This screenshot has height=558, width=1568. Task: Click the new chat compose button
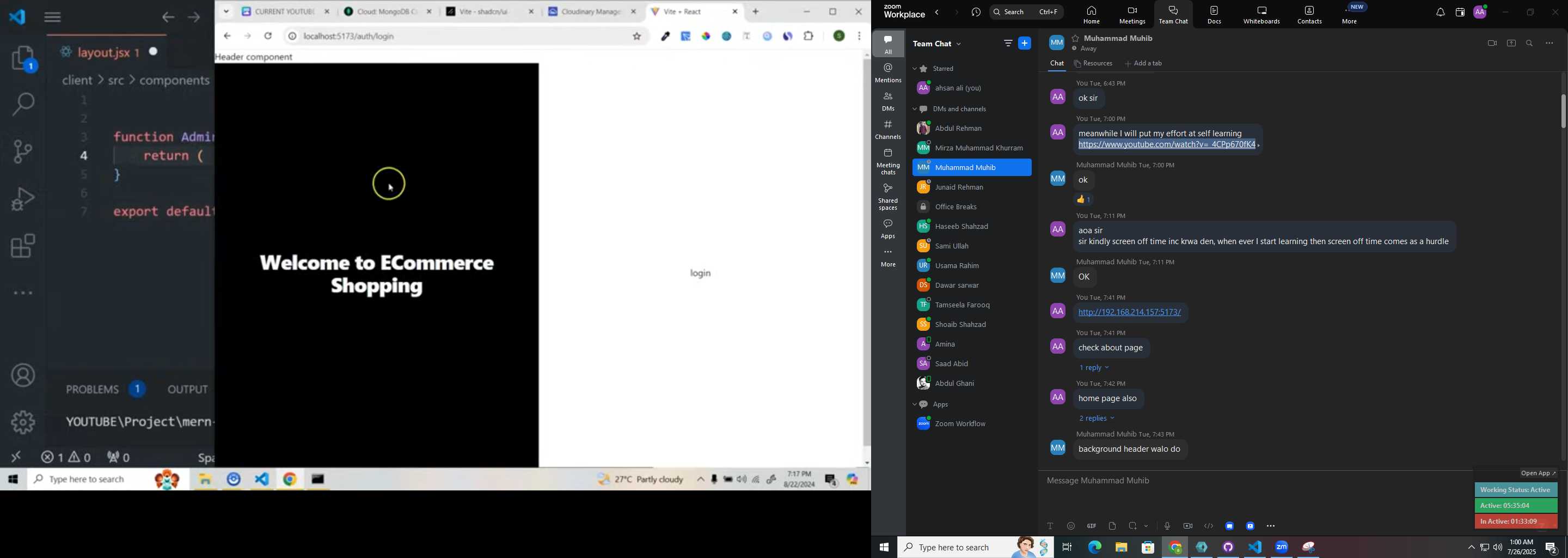click(x=1025, y=43)
